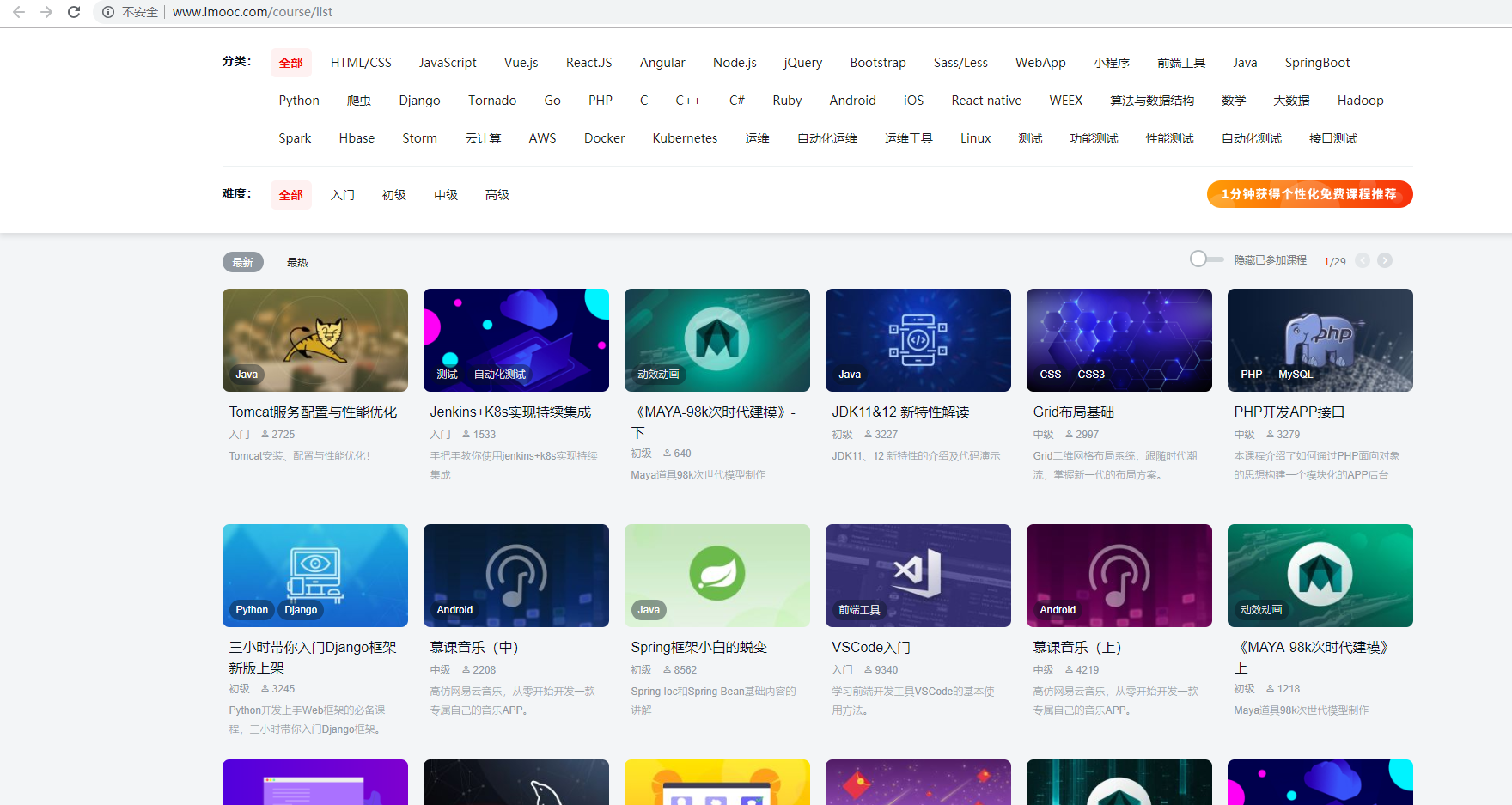Go back using the browser back arrow
The image size is (1512, 805).
click(19, 12)
